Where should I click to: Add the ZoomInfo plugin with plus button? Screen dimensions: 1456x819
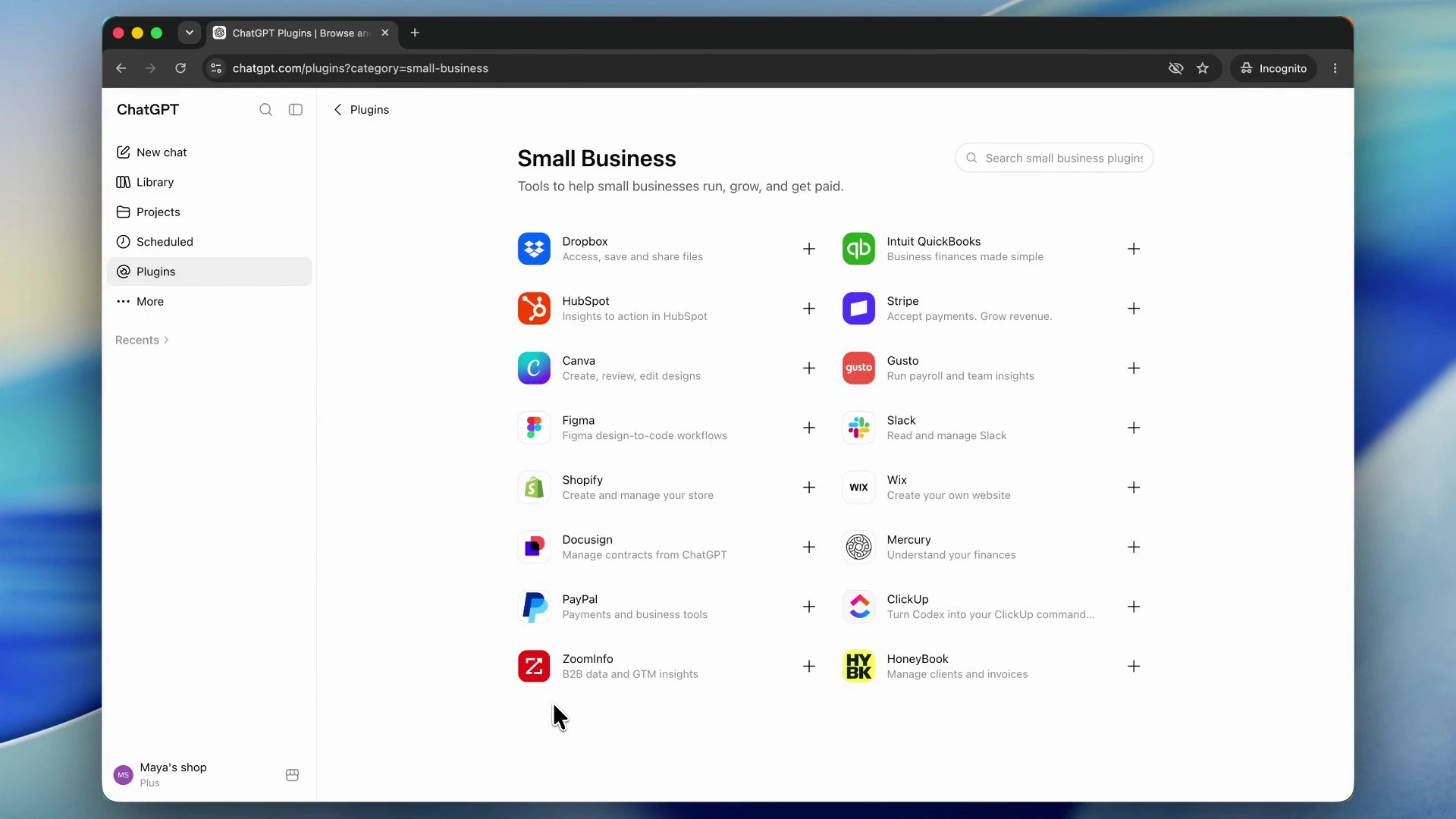tap(809, 667)
